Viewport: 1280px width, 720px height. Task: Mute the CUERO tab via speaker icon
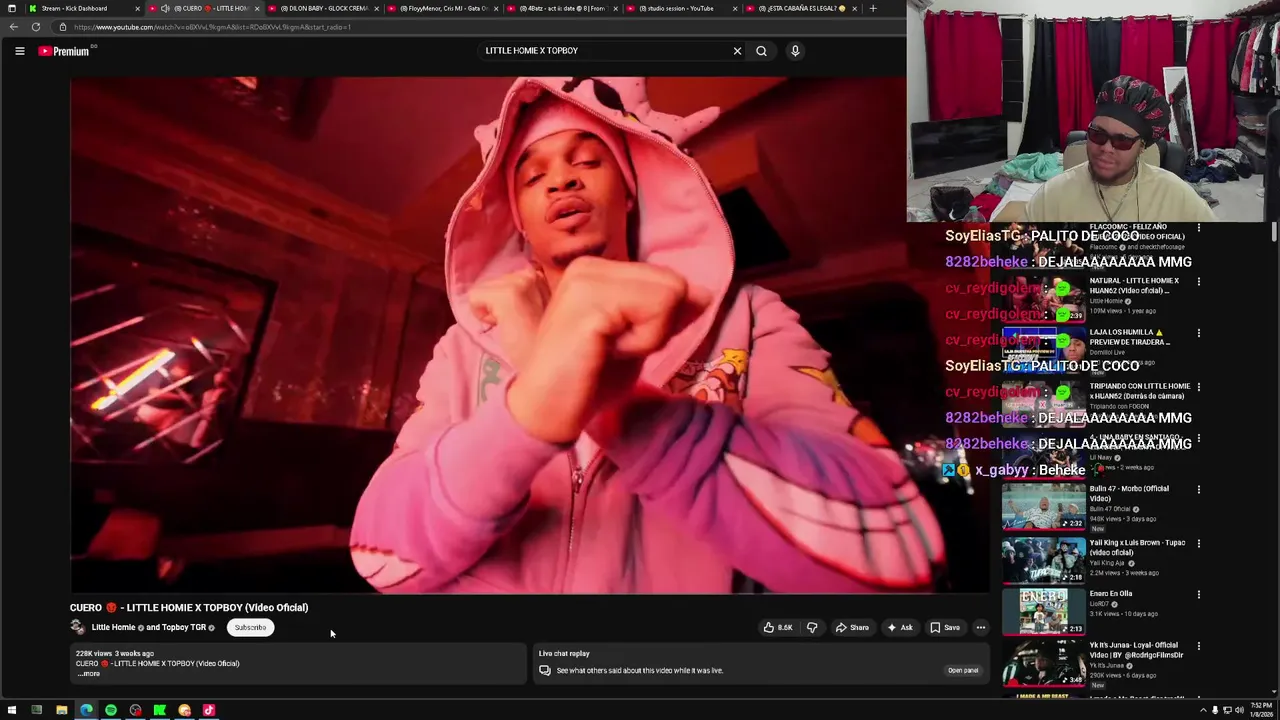click(x=165, y=8)
